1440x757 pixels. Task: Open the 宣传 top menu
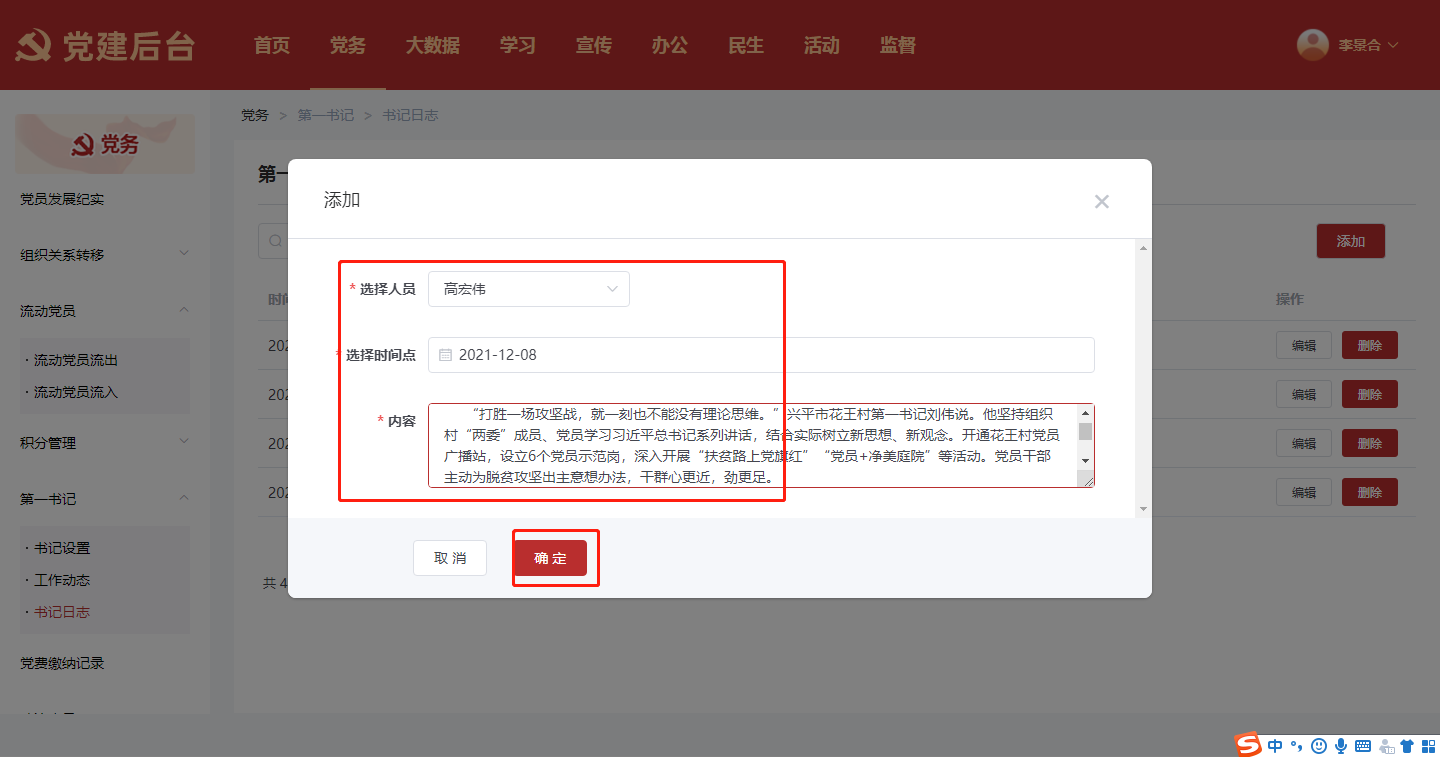coord(593,45)
